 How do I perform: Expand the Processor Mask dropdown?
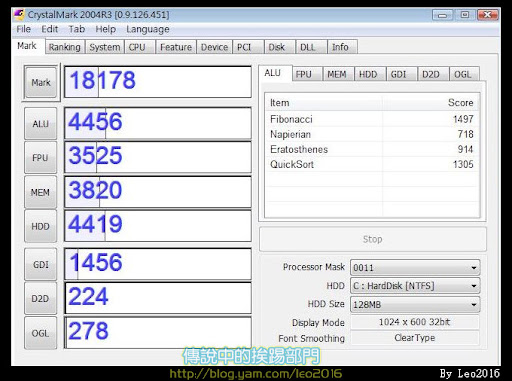pyautogui.click(x=415, y=268)
